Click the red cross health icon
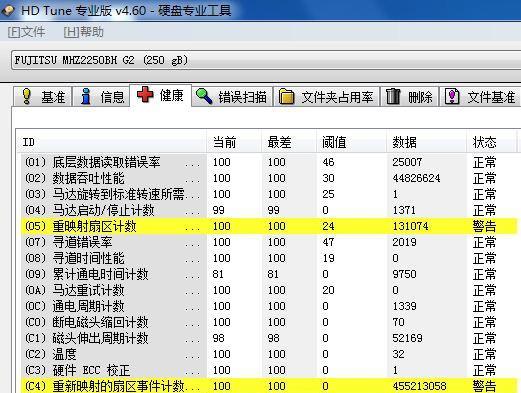Viewport: 521px width, 393px height. click(x=145, y=94)
